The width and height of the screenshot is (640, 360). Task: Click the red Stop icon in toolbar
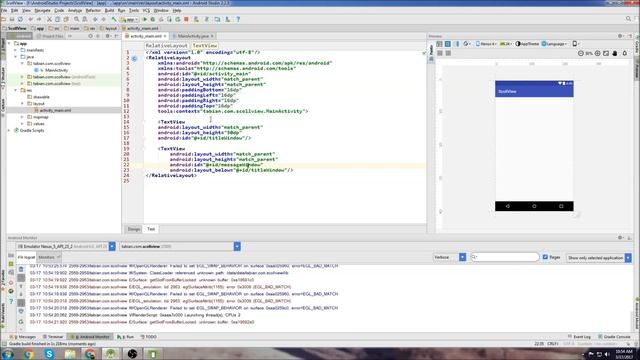pyautogui.click(x=186, y=19)
